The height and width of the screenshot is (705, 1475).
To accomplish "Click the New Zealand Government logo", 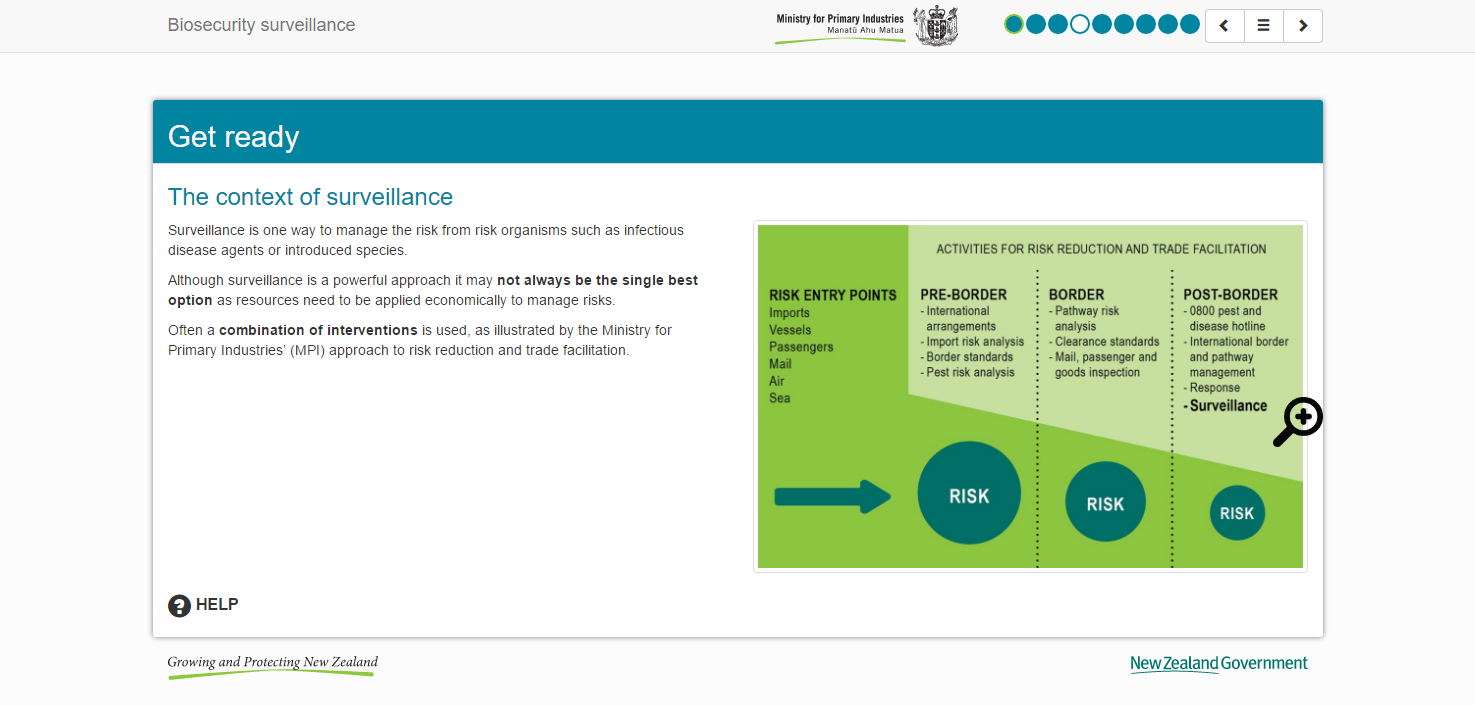I will point(1218,664).
